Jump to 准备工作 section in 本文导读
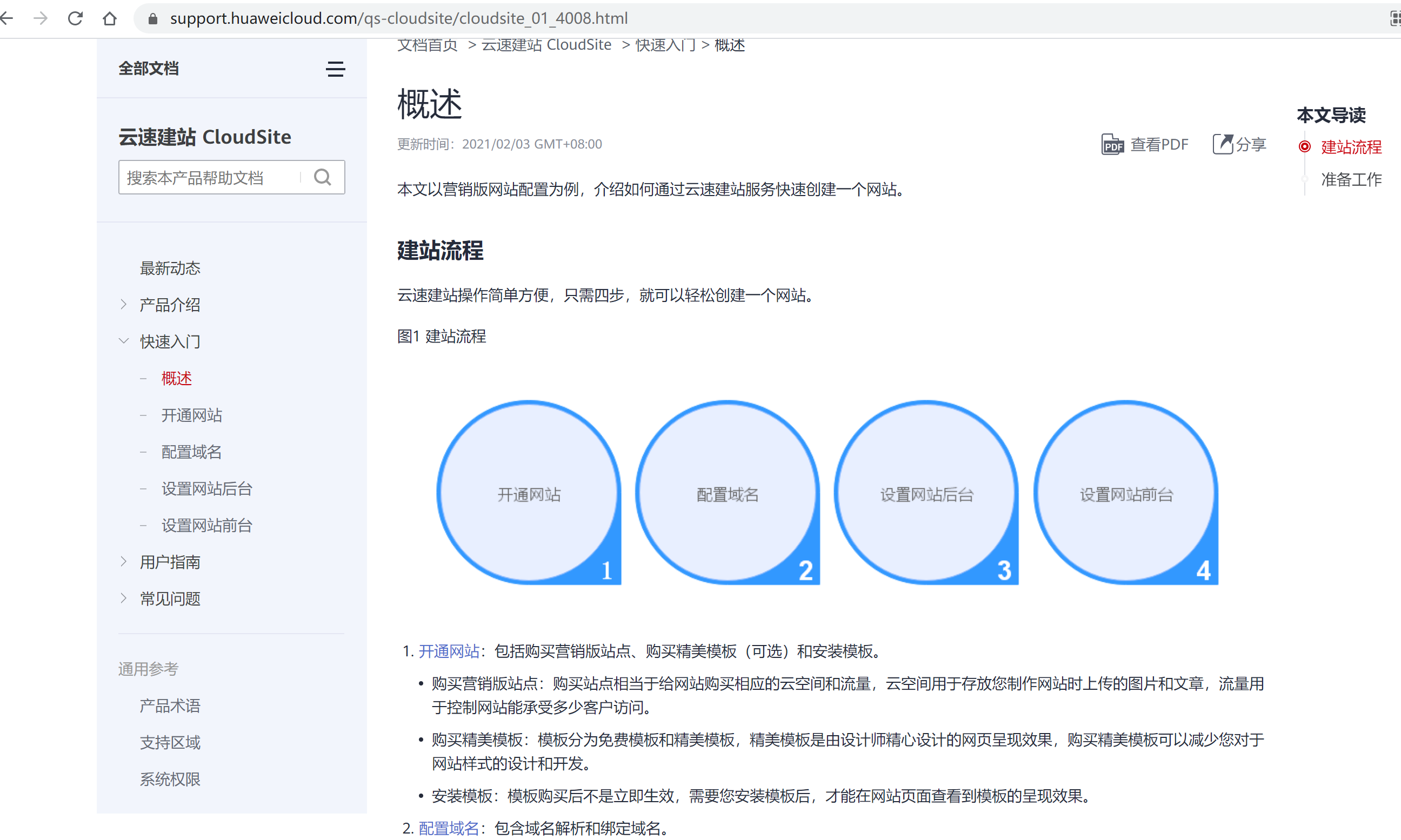 coord(1351,179)
